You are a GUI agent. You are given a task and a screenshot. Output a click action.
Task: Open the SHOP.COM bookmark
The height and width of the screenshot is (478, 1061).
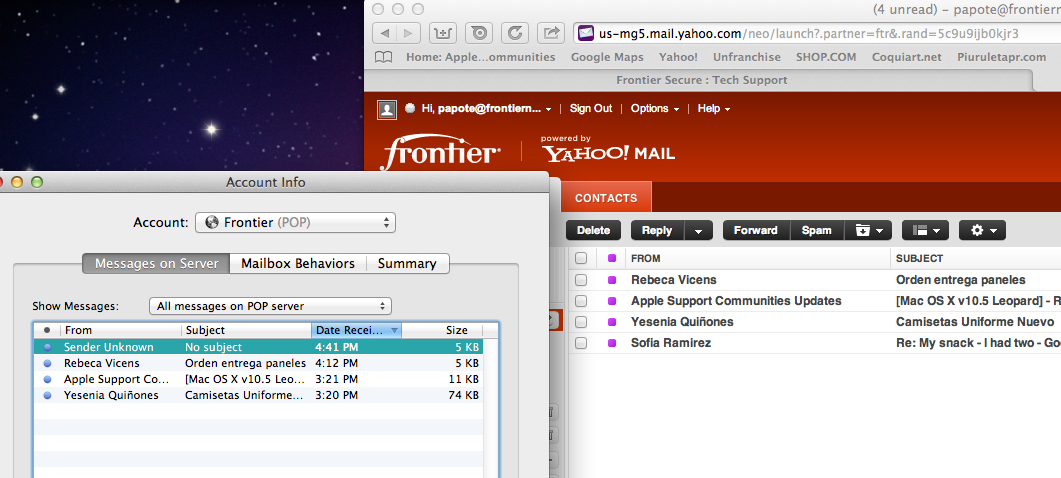(x=826, y=58)
